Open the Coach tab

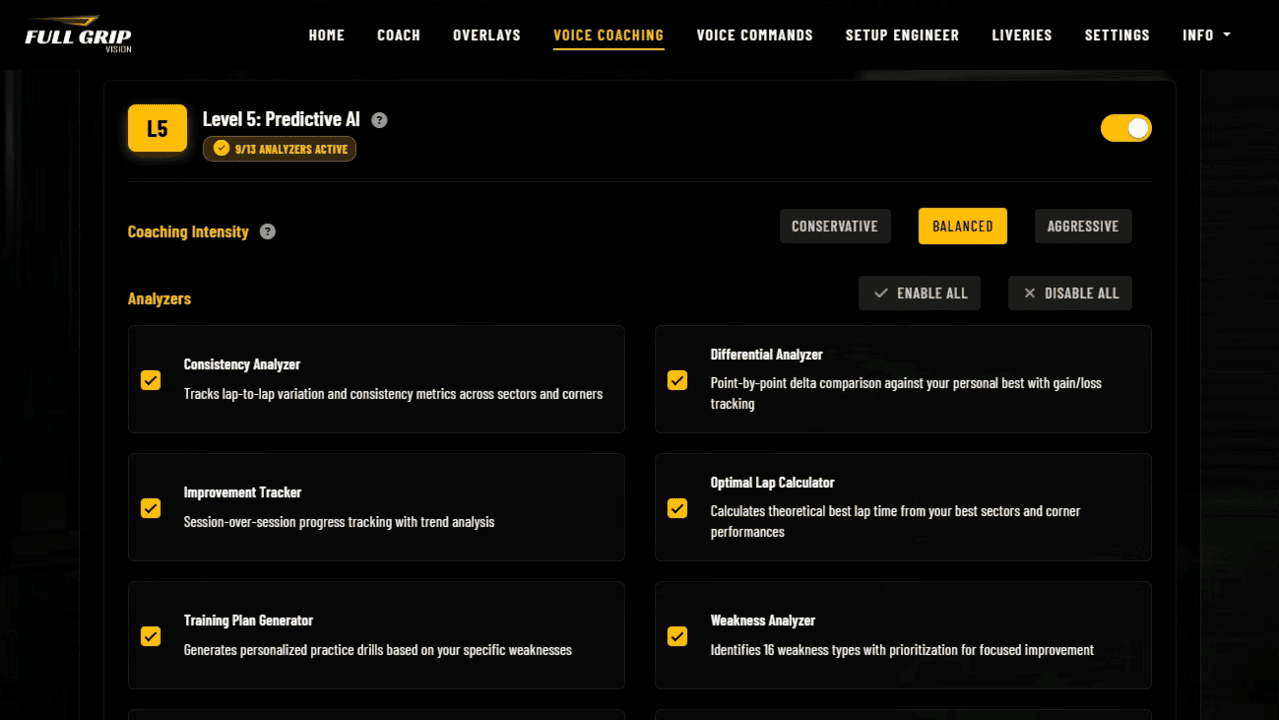pos(398,35)
